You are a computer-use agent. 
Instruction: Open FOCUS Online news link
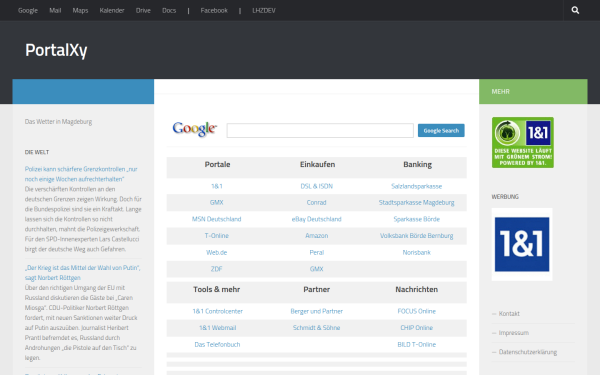tap(416, 311)
